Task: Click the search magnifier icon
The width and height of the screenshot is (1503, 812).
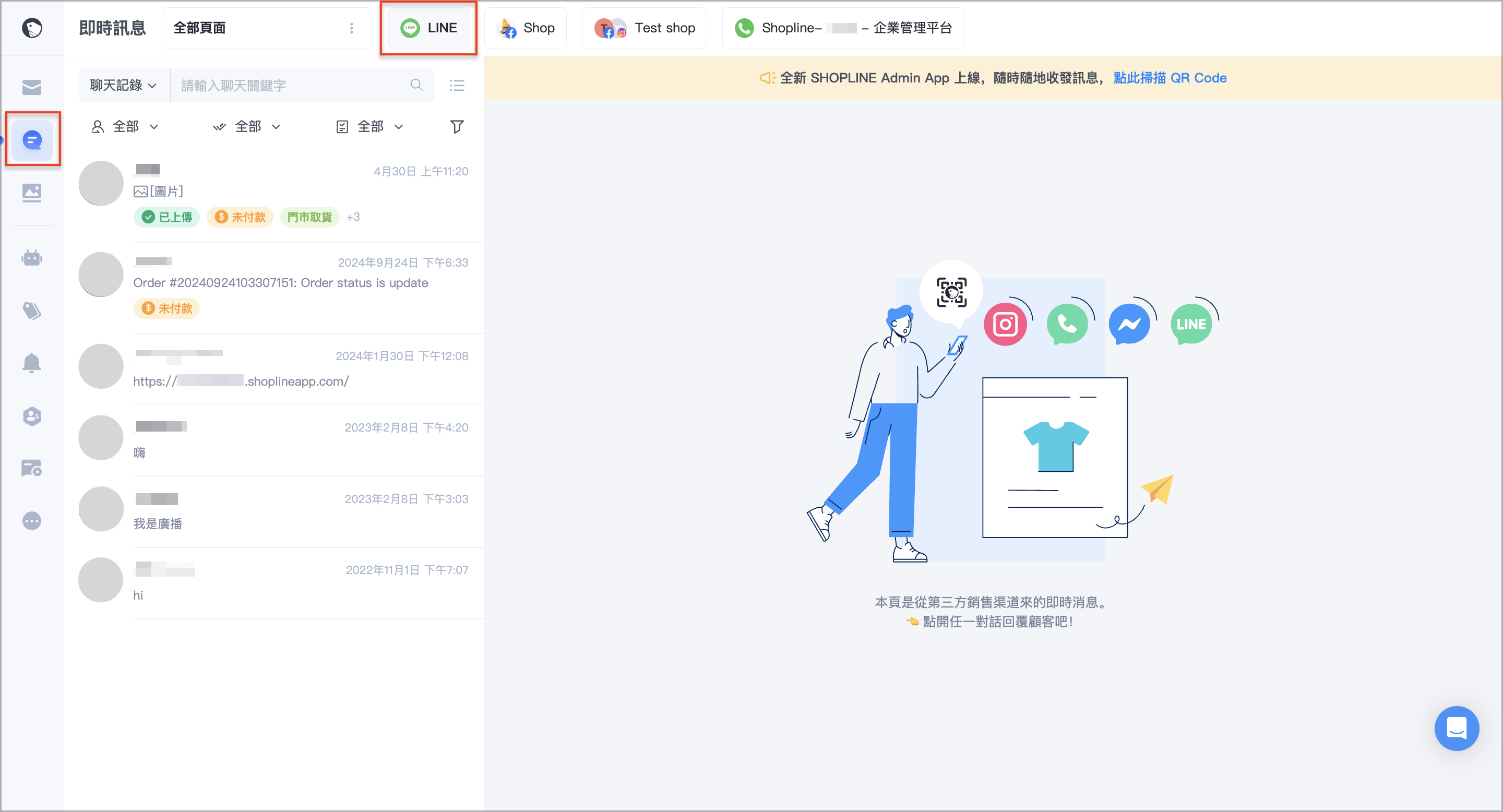Action: tap(416, 85)
